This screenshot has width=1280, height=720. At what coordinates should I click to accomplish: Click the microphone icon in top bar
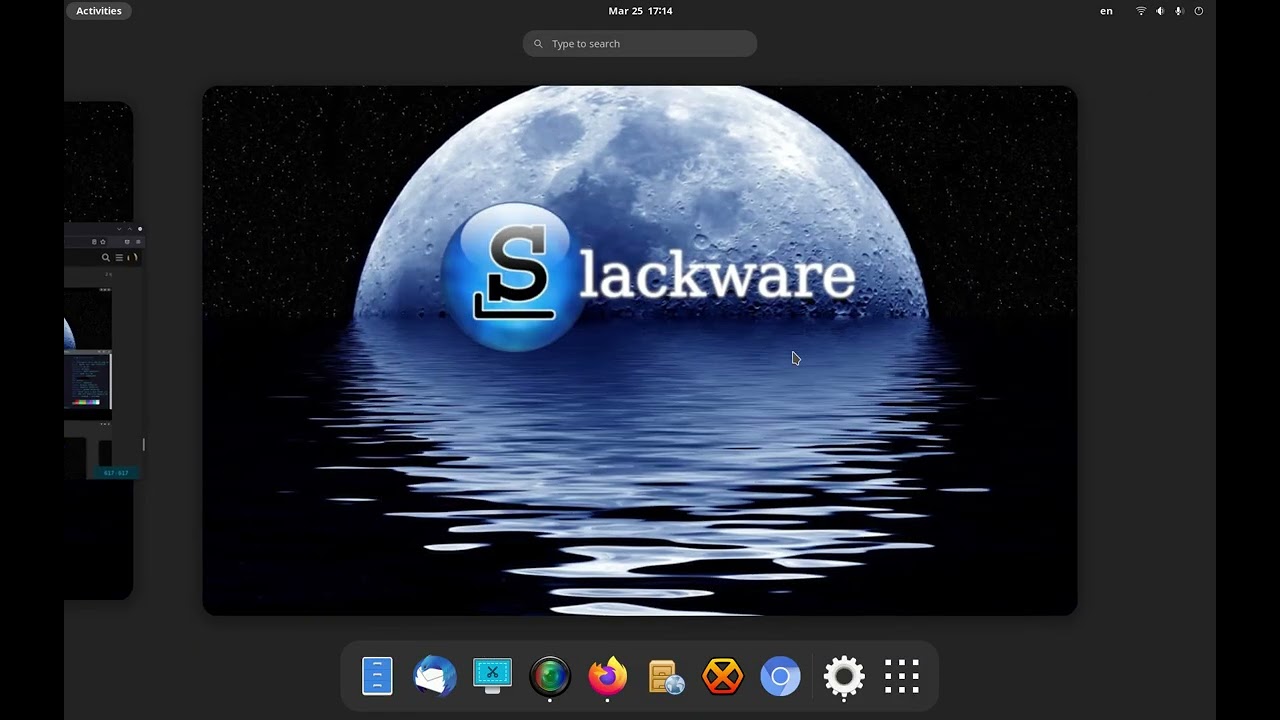point(1179,11)
